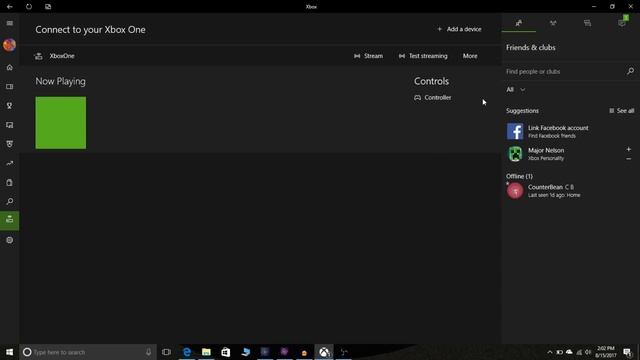The image size is (640, 360).
Task: Click Add a device
Action: pos(459,29)
